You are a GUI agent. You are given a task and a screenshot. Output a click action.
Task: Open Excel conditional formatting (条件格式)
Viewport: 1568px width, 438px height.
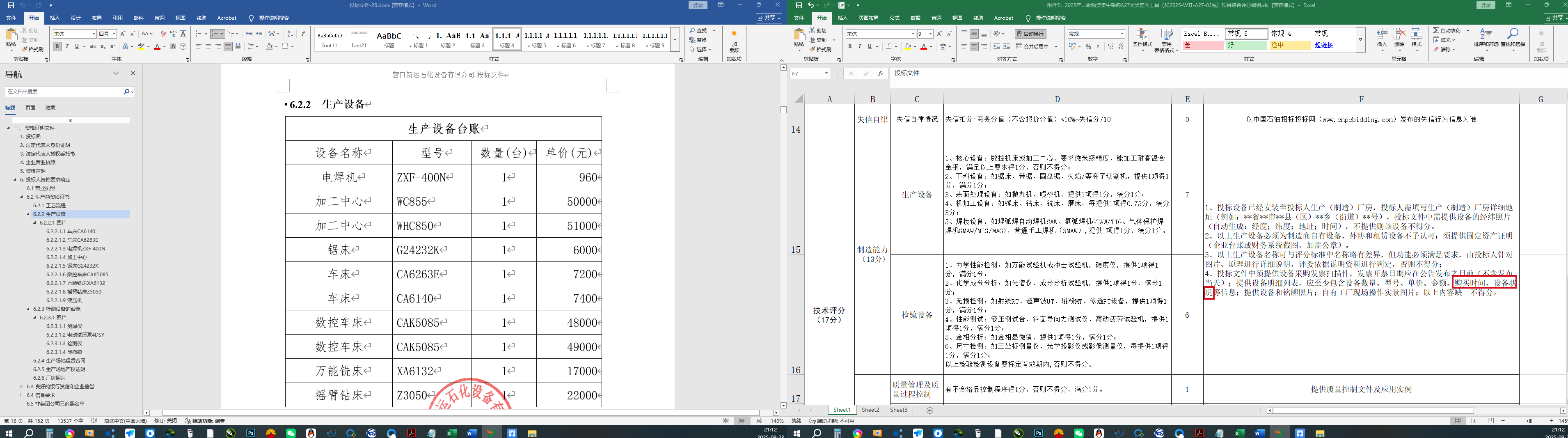tap(1142, 39)
